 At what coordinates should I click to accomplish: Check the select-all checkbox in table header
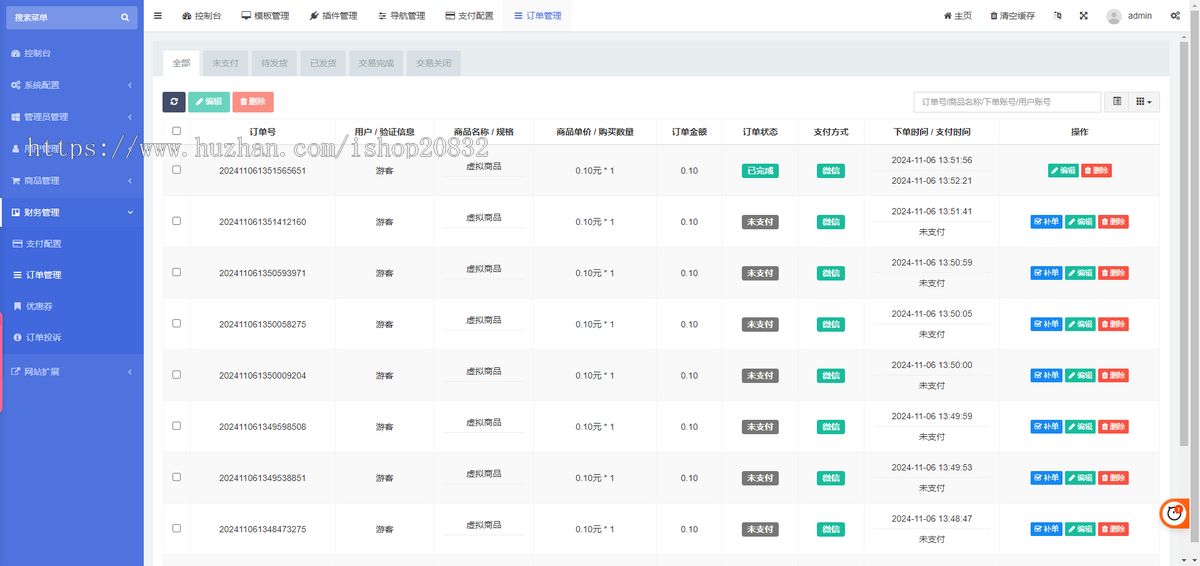177,131
